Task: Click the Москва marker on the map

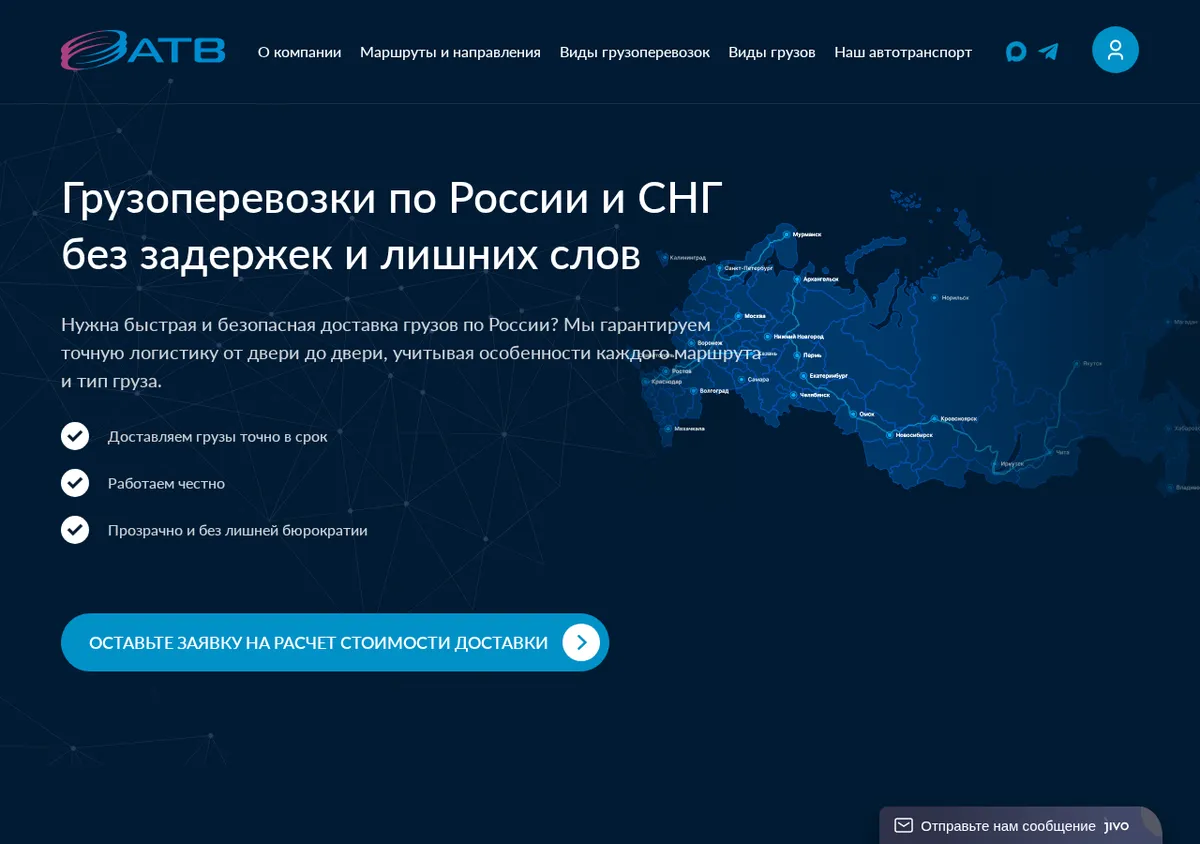Action: [x=738, y=316]
